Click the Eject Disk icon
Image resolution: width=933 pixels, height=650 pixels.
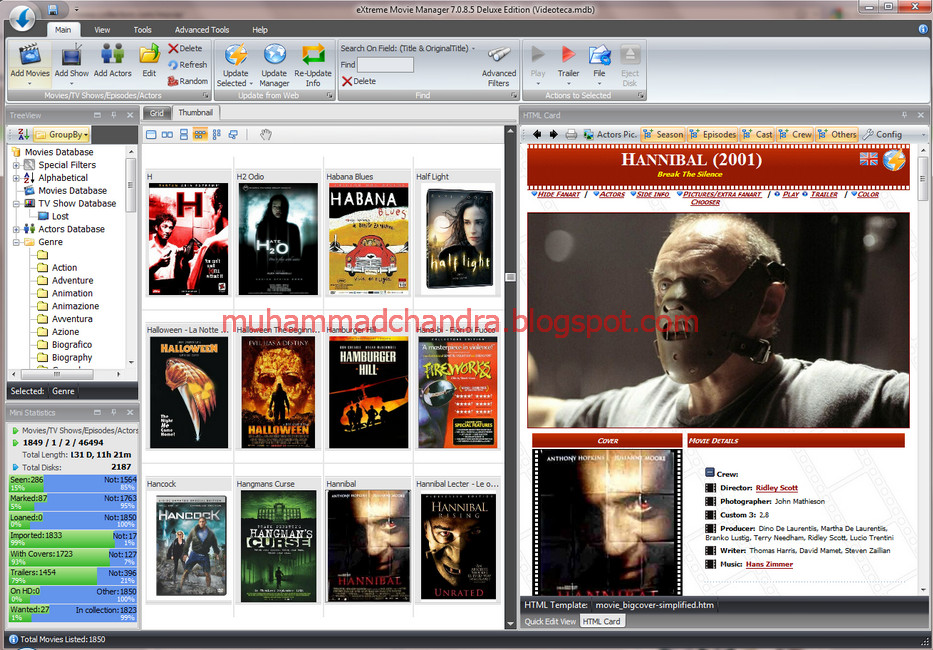[x=630, y=55]
